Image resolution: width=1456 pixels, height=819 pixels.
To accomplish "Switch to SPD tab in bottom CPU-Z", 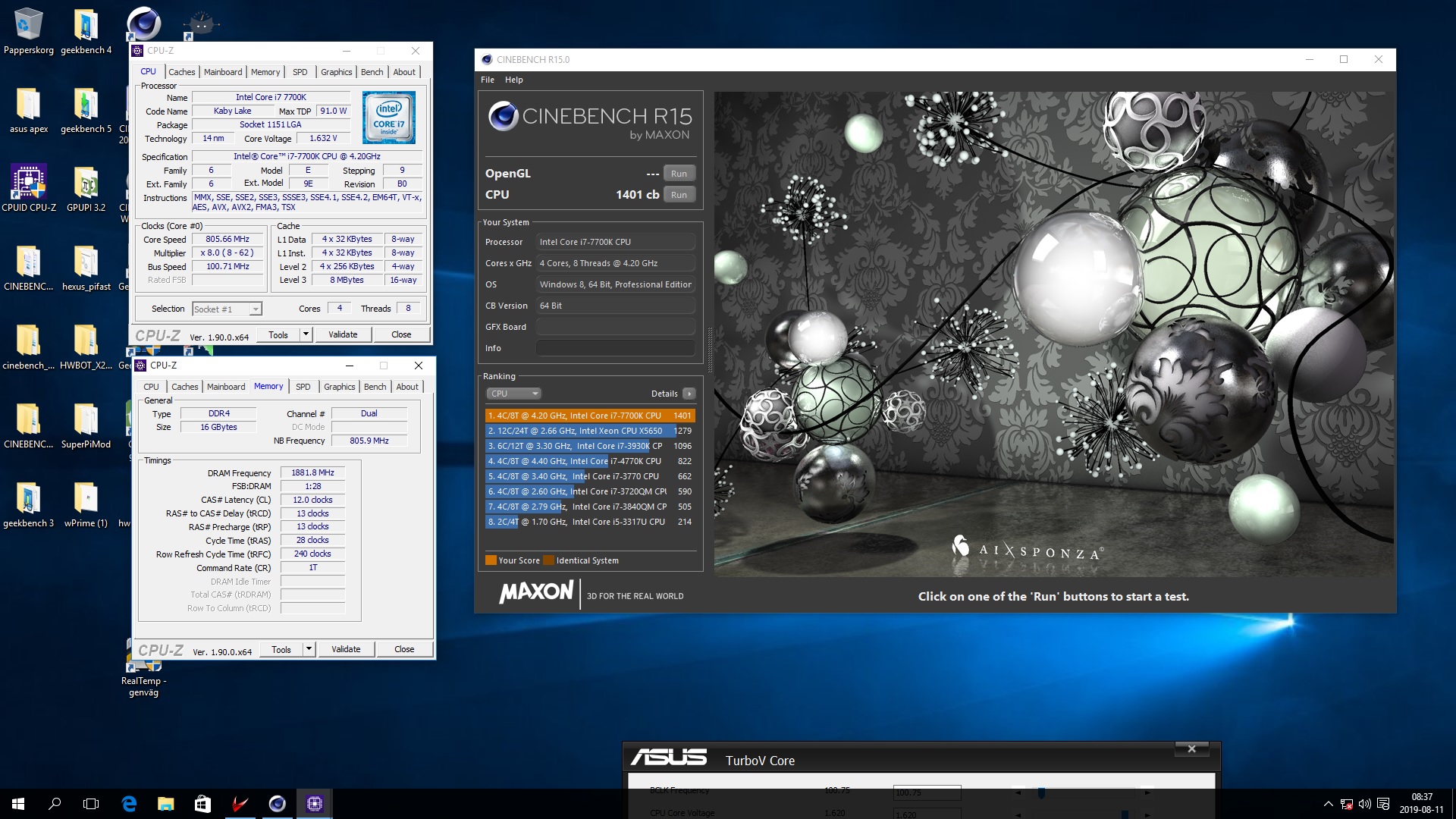I will coord(303,387).
